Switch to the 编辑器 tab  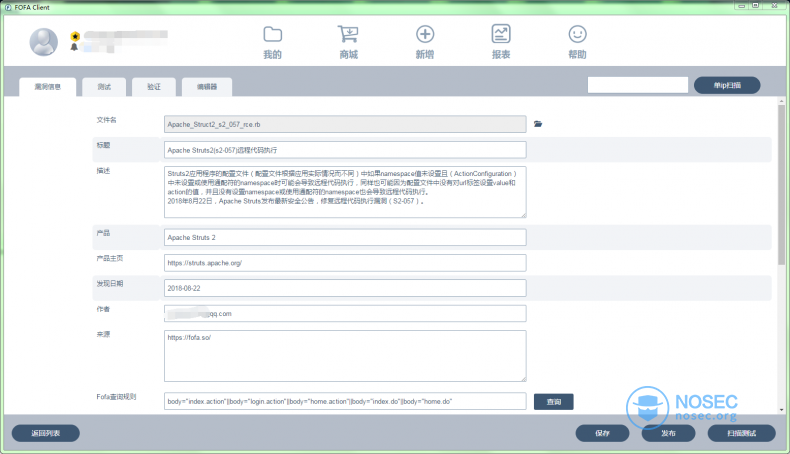[207, 87]
